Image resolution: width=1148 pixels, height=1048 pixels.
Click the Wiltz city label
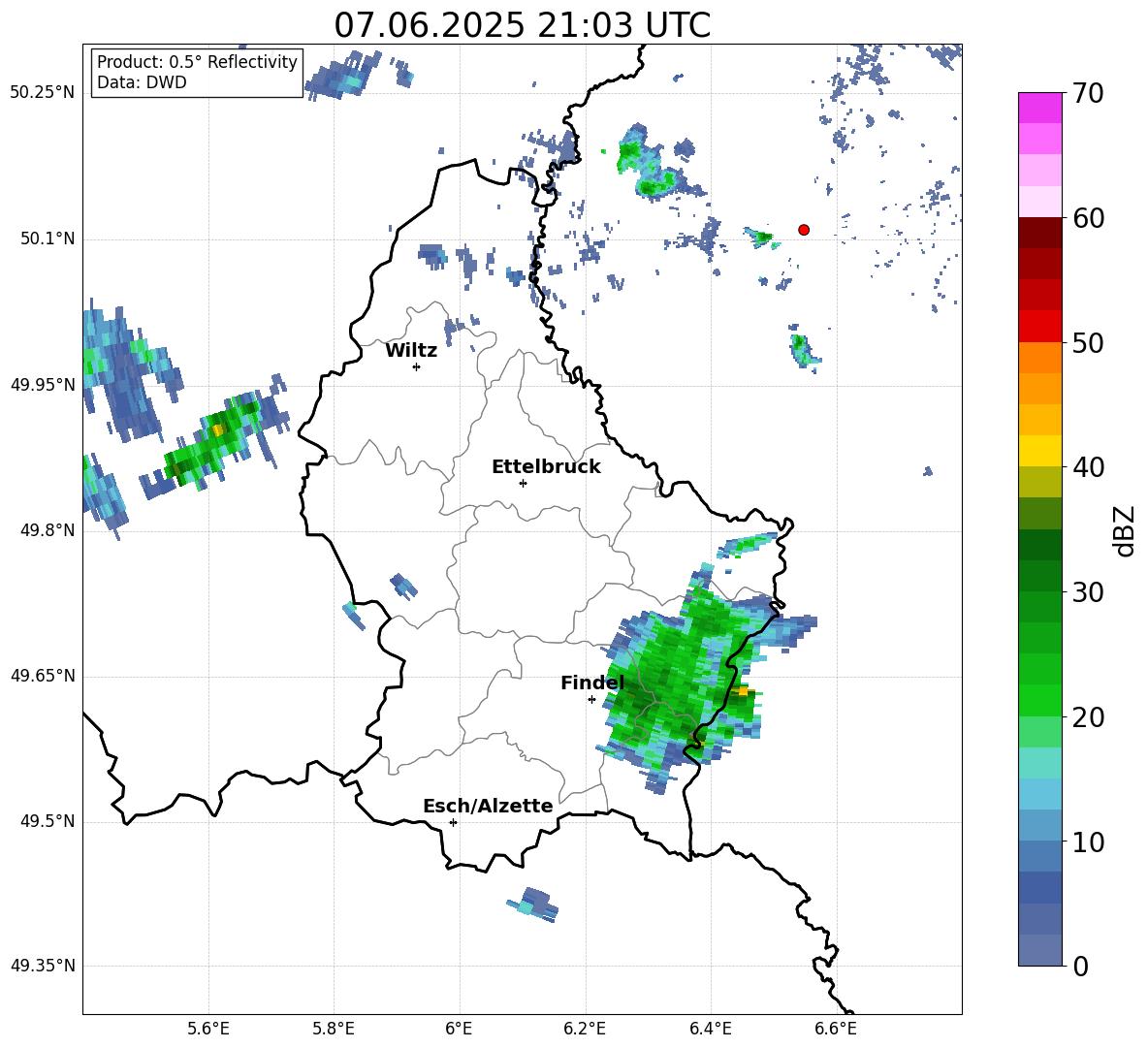[x=411, y=351]
